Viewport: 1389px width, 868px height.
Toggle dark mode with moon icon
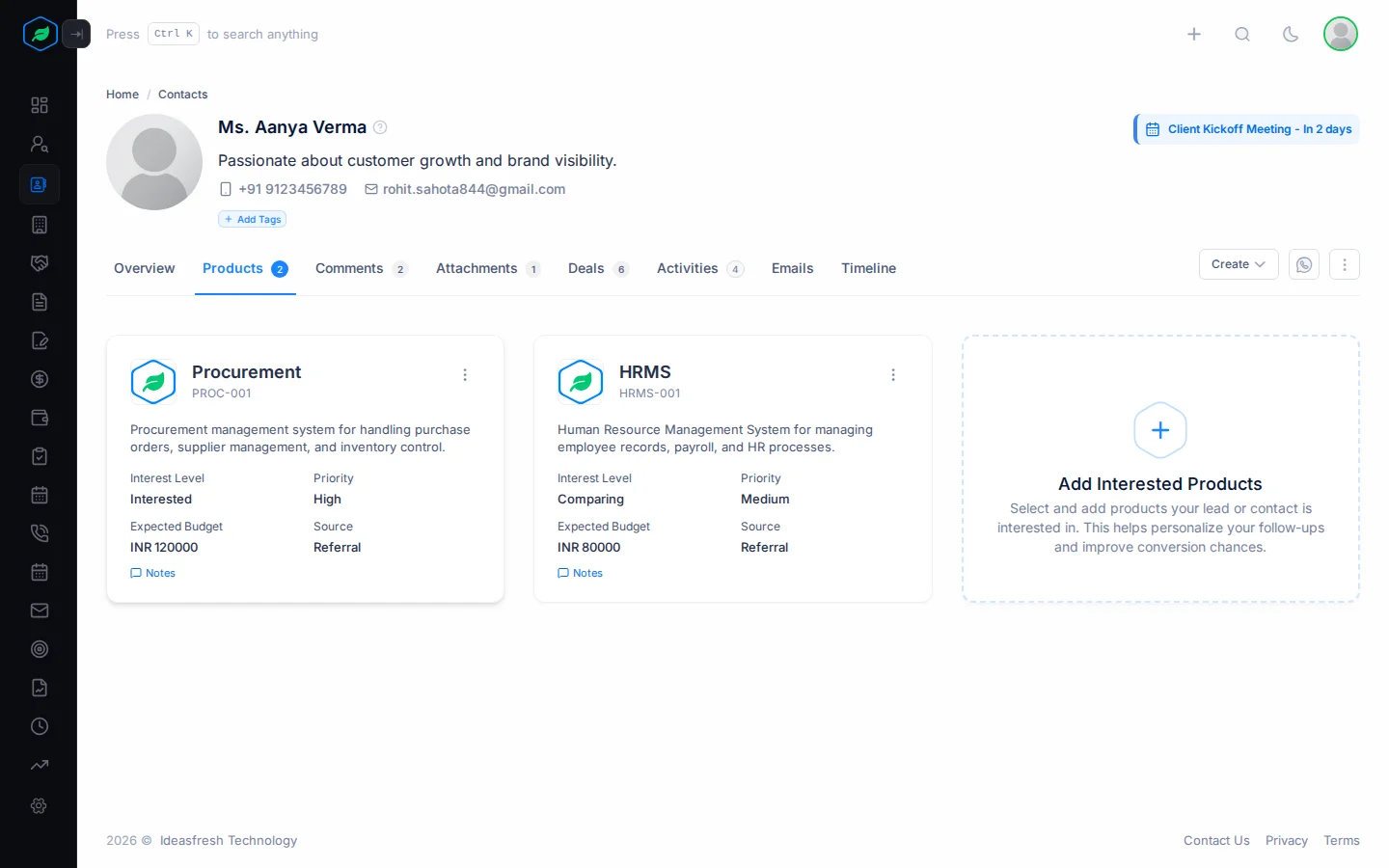click(x=1291, y=34)
